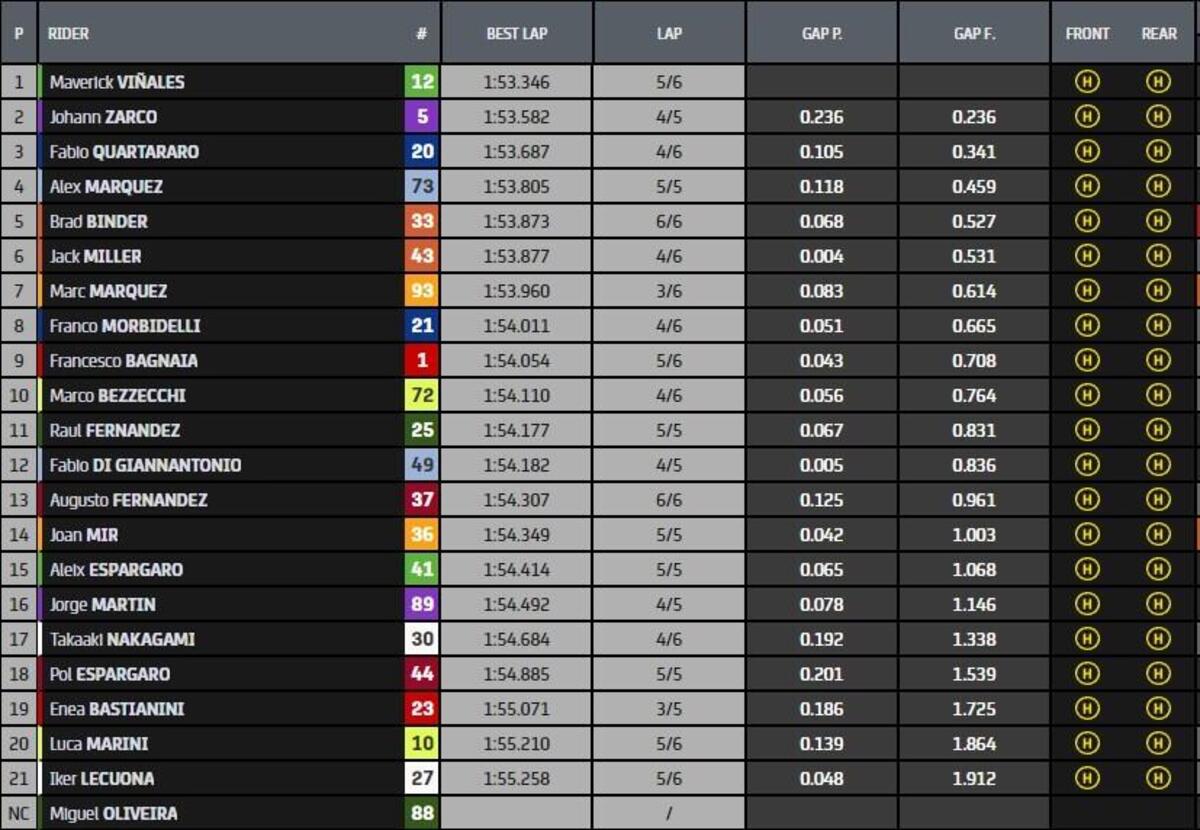Click Miguel OLIVEIRA's rider name
This screenshot has width=1200, height=830.
[x=113, y=813]
